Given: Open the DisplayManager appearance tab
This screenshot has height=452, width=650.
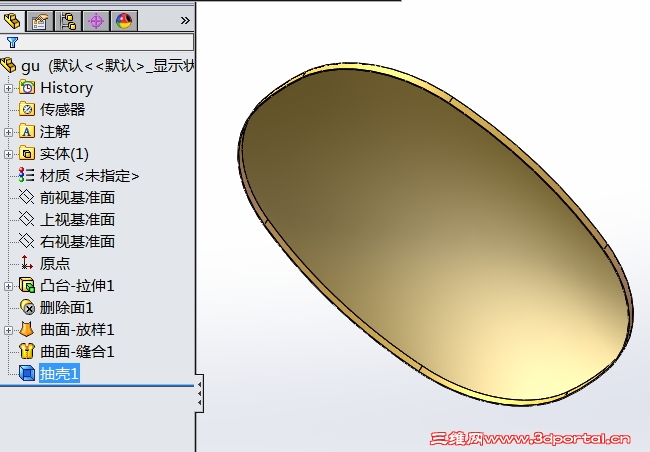Looking at the screenshot, I should click(x=124, y=21).
